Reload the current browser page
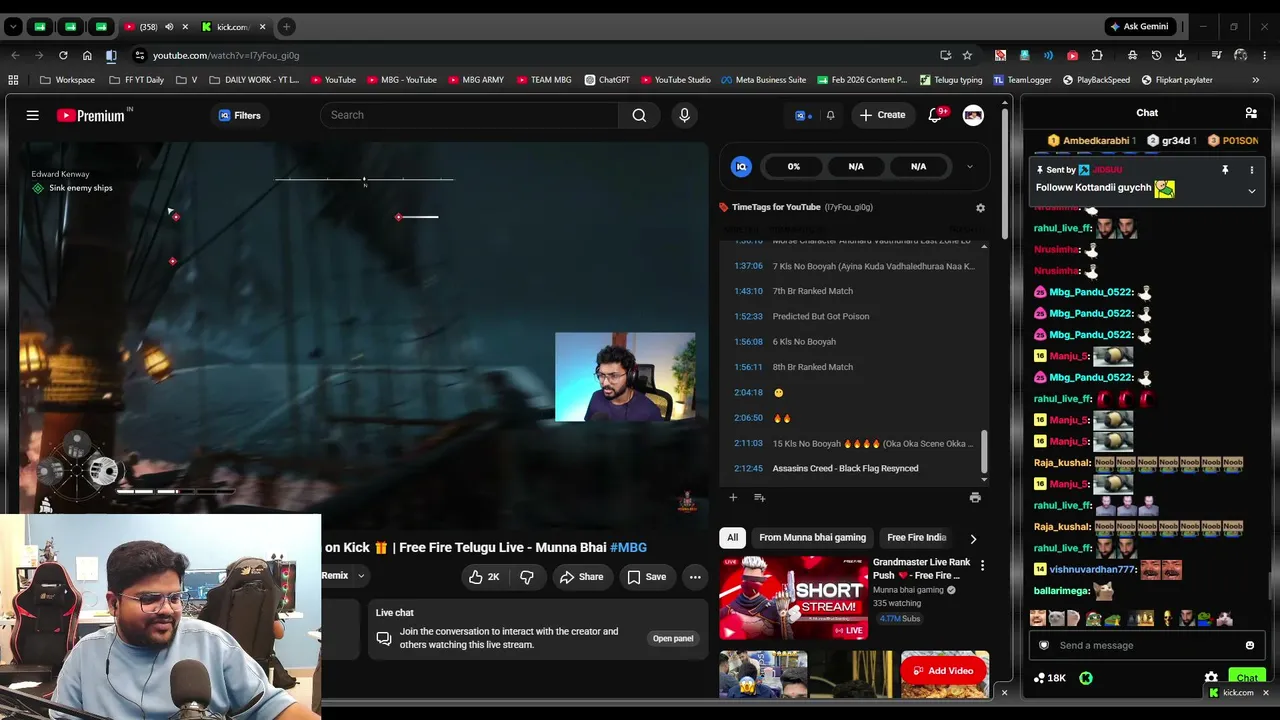This screenshot has height=720, width=1280. click(x=63, y=55)
